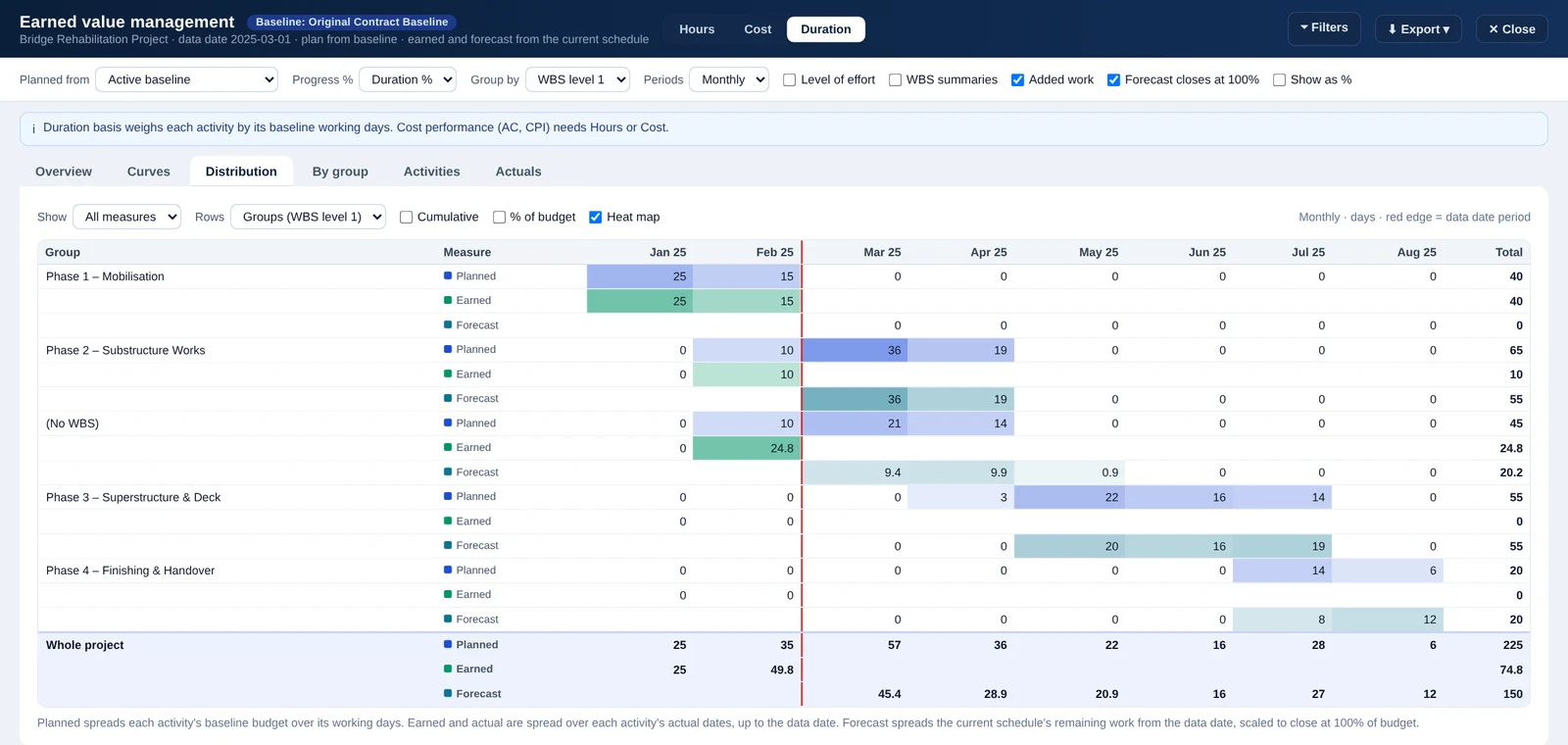Check the % of budget option
The image size is (1568, 745).
tap(500, 218)
